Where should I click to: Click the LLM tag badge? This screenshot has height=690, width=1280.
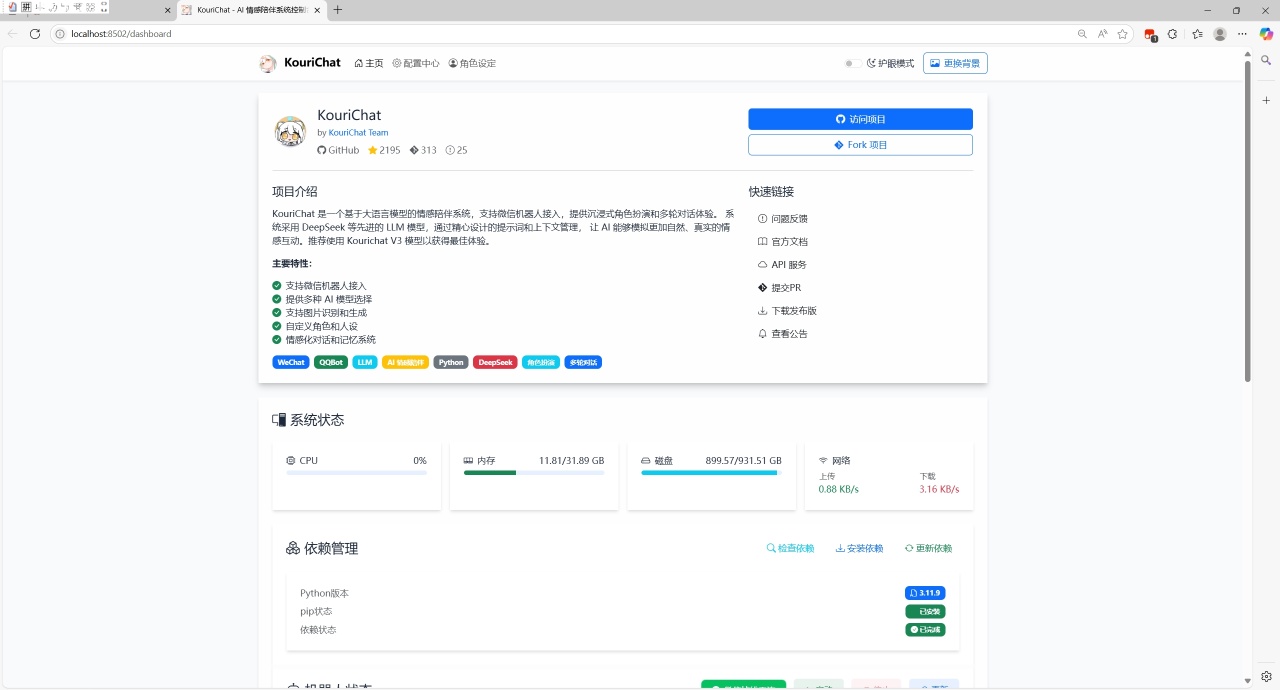(365, 362)
